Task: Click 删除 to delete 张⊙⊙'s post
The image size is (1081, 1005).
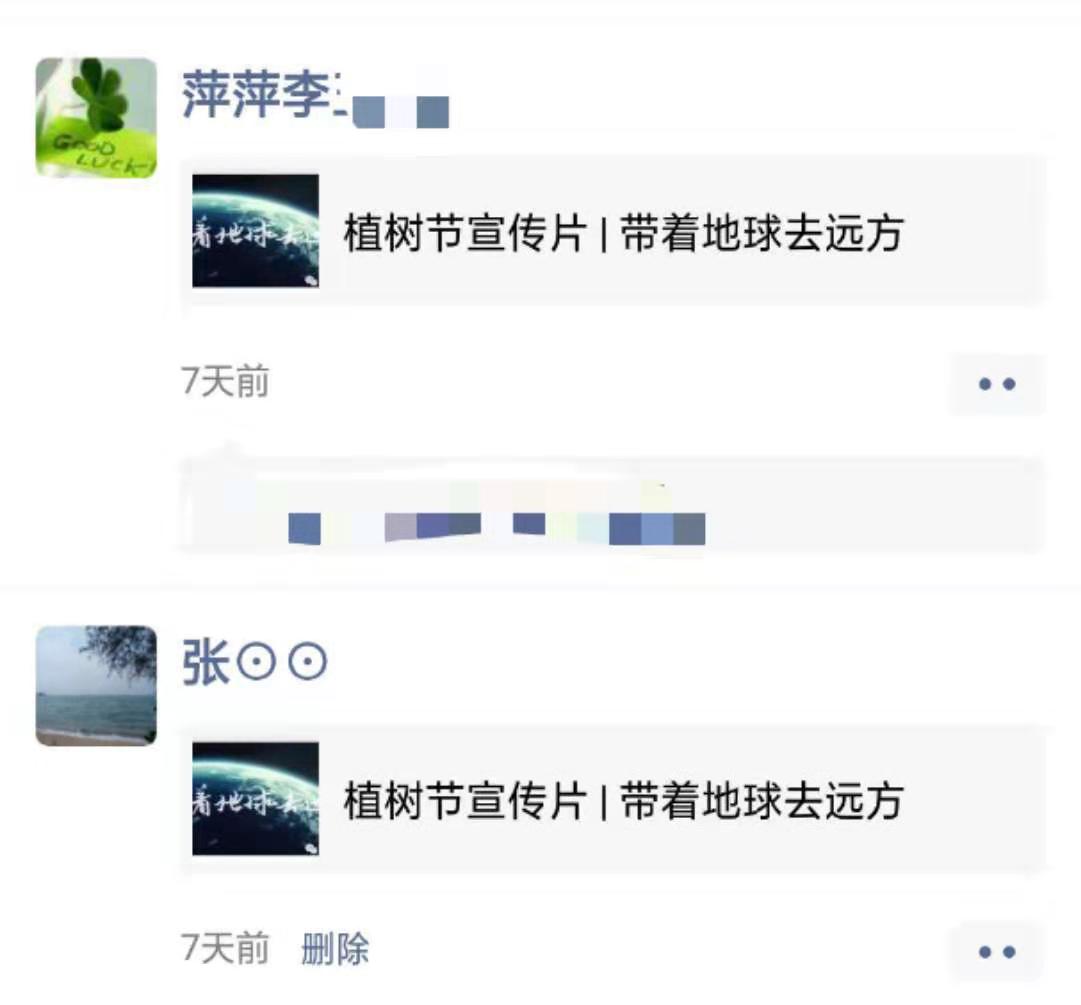Action: (335, 948)
